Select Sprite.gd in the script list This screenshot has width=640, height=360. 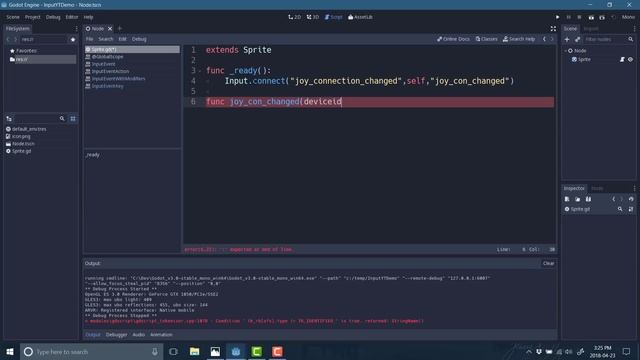132,49
